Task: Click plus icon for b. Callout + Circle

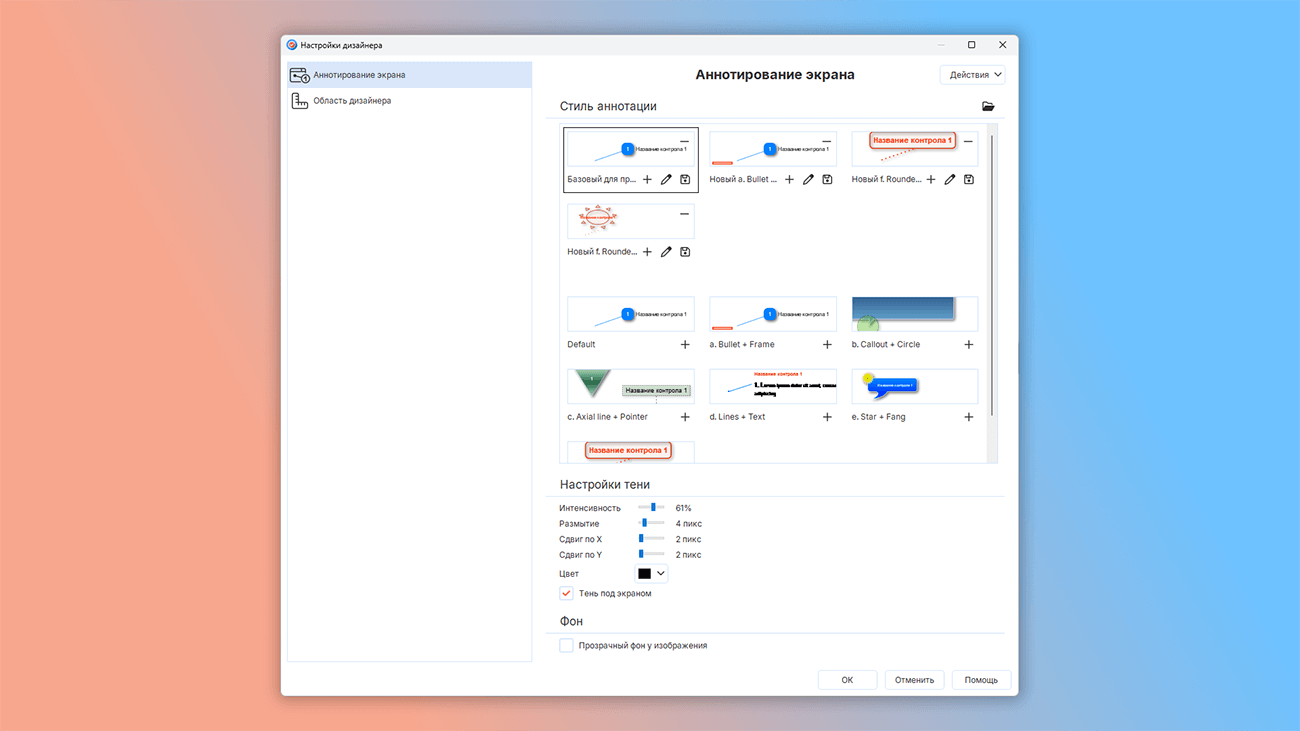Action: [x=968, y=345]
